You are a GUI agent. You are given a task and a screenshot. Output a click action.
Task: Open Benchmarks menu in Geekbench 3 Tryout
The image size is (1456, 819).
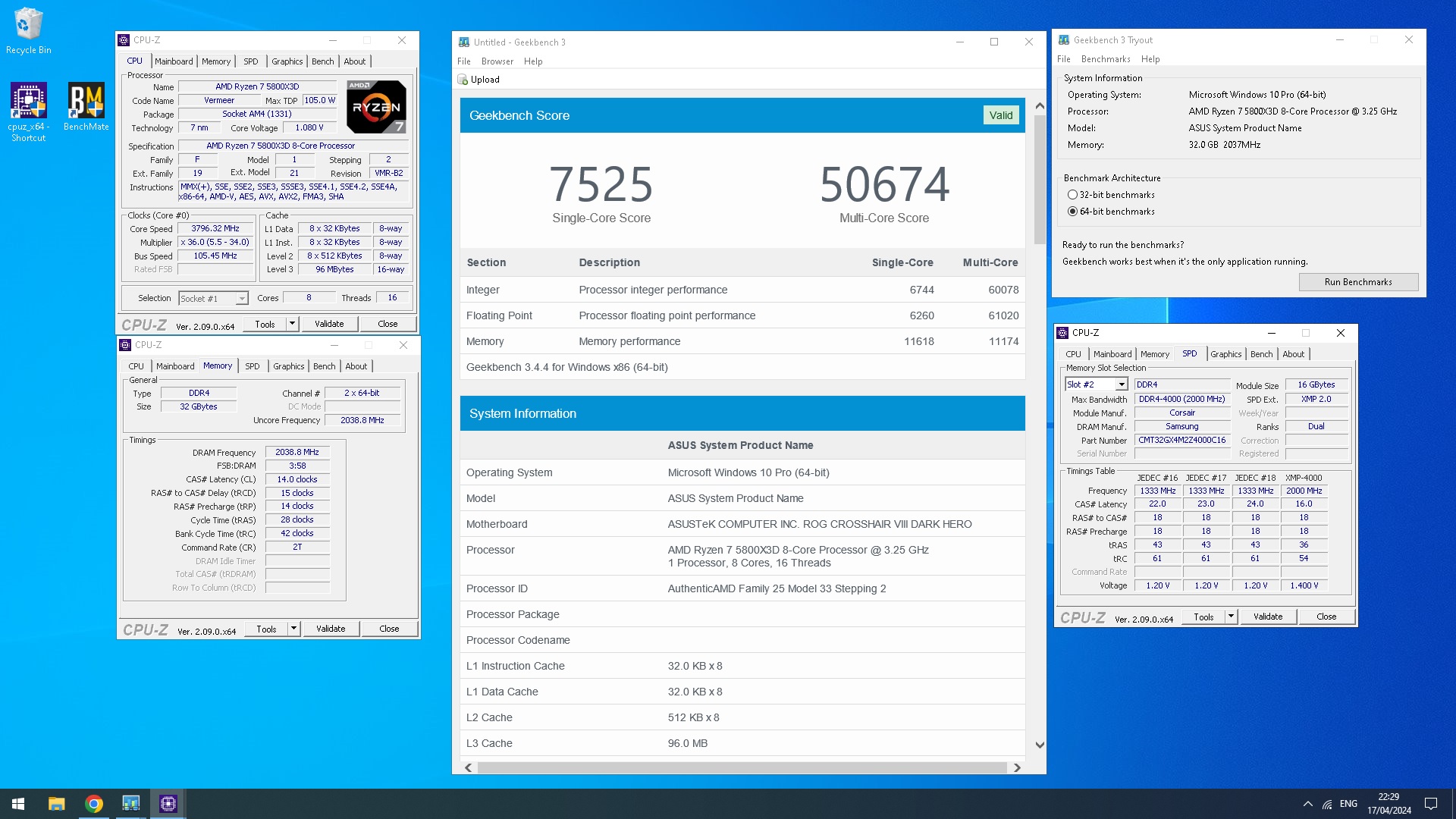click(1106, 59)
